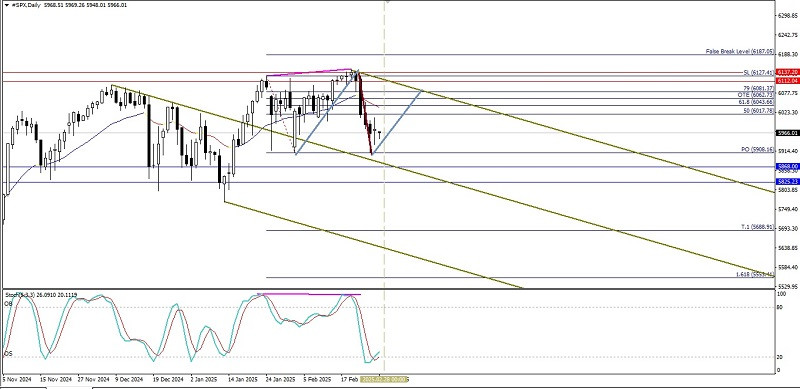
Task: Click the 1.618 extension level label
Action: click(x=755, y=275)
